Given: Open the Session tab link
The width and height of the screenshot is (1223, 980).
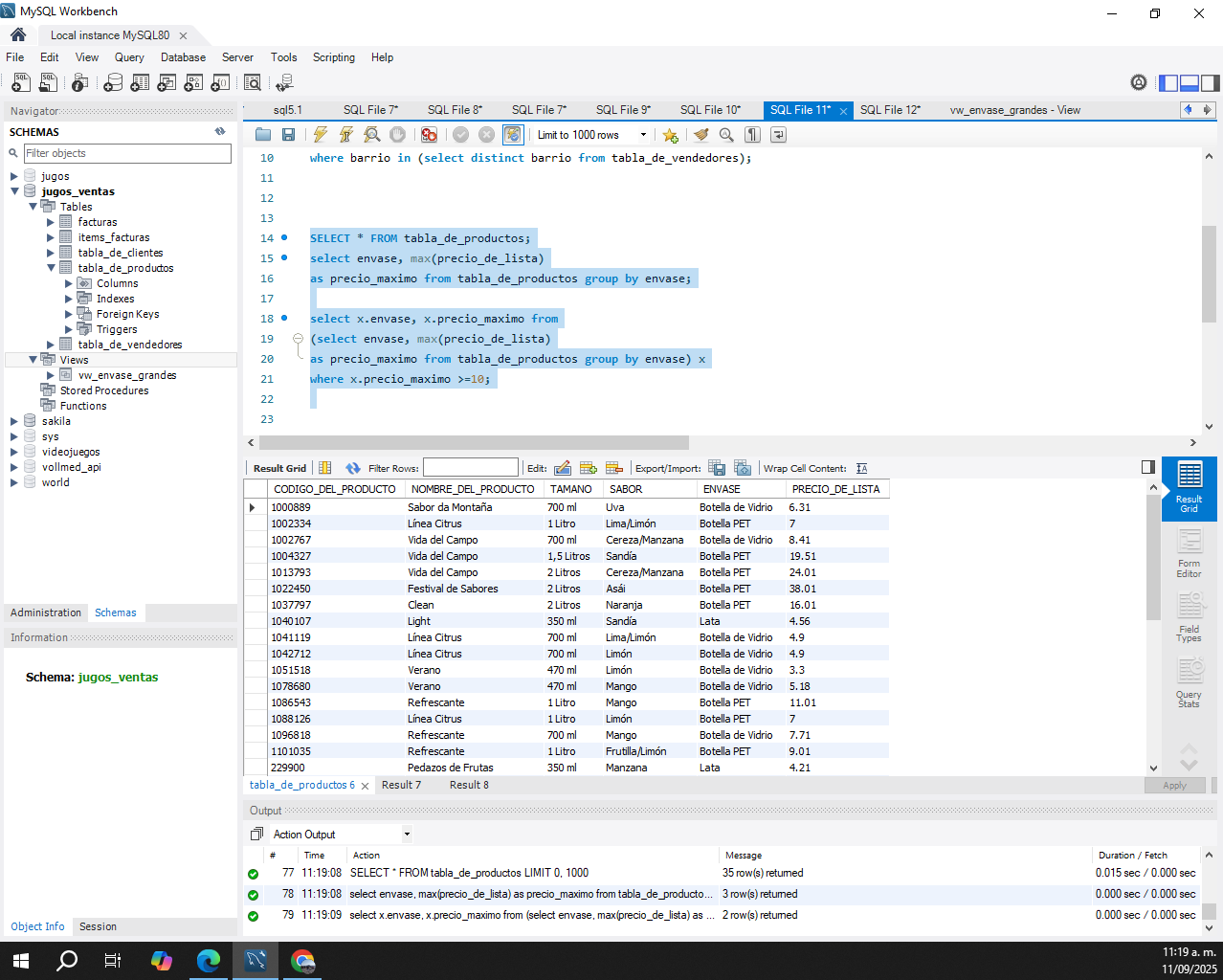Looking at the screenshot, I should [98, 926].
